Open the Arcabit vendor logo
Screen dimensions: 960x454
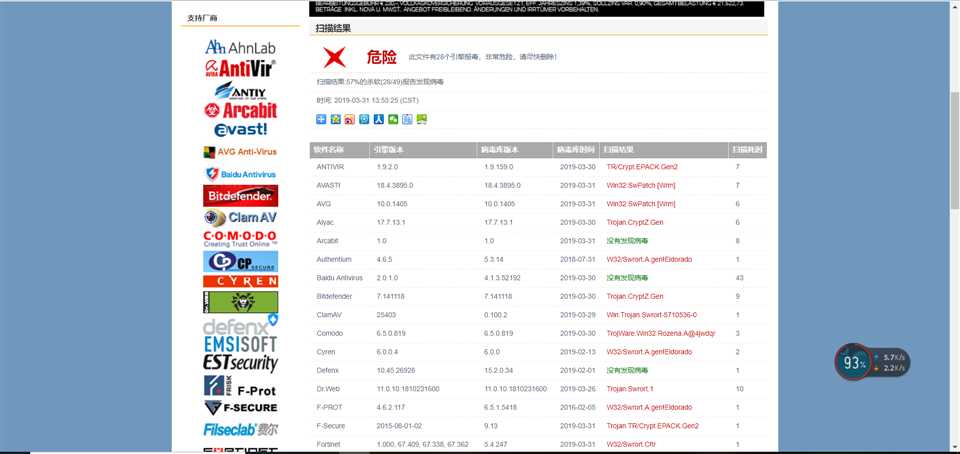coord(241,110)
